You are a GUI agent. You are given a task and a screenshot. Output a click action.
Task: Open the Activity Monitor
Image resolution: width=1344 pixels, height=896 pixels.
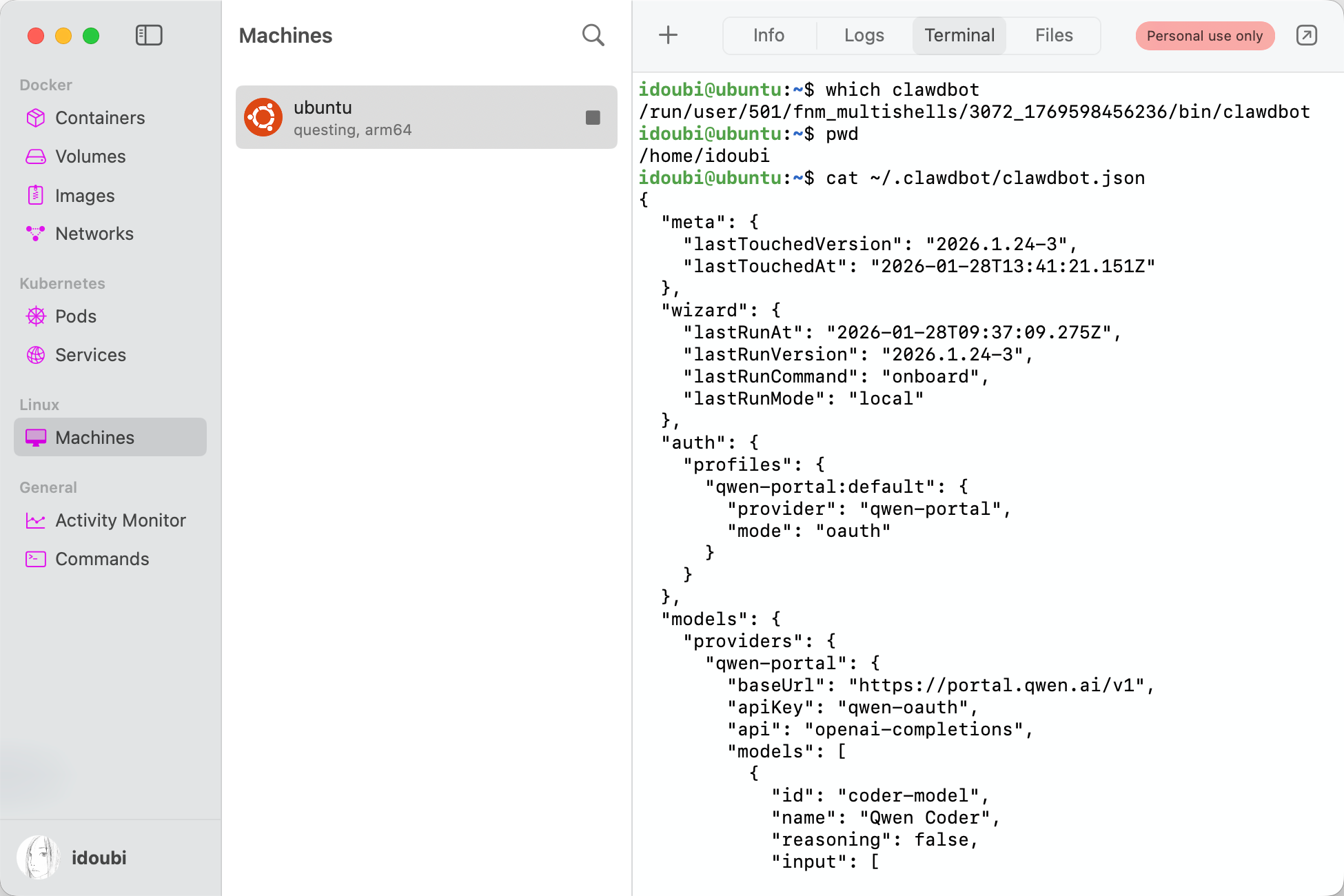120,520
